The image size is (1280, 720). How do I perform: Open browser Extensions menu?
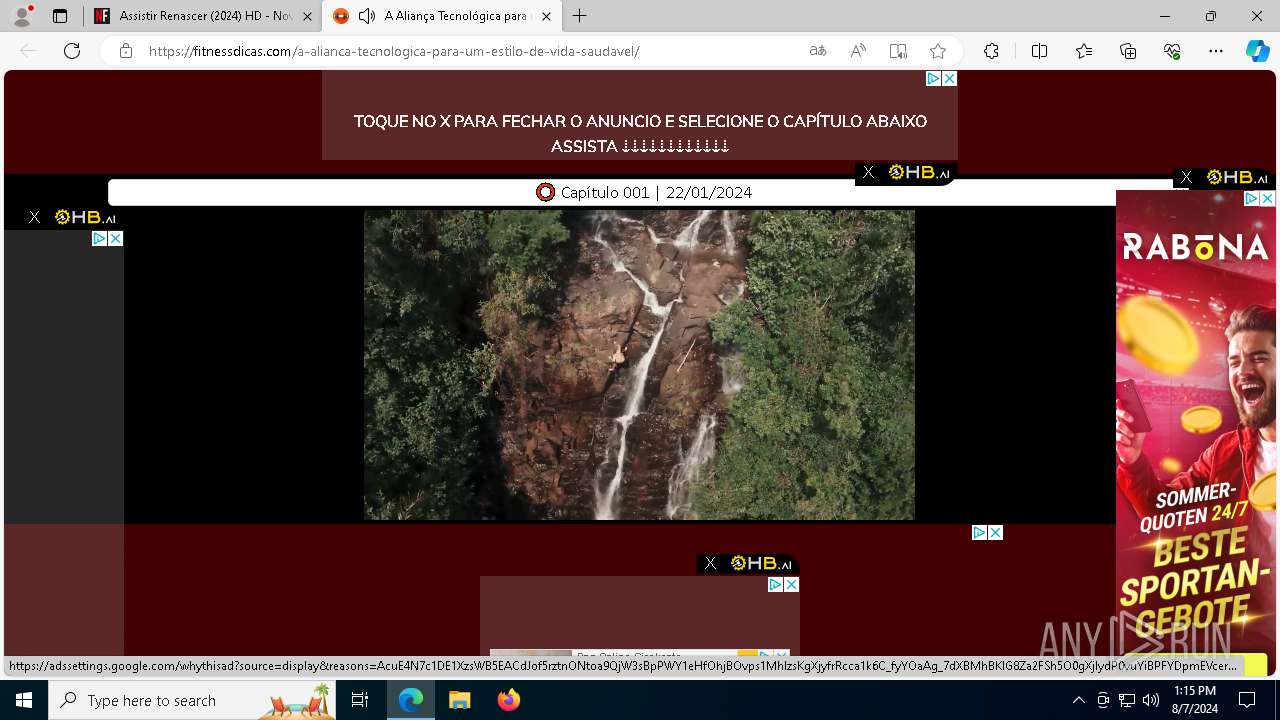991,51
